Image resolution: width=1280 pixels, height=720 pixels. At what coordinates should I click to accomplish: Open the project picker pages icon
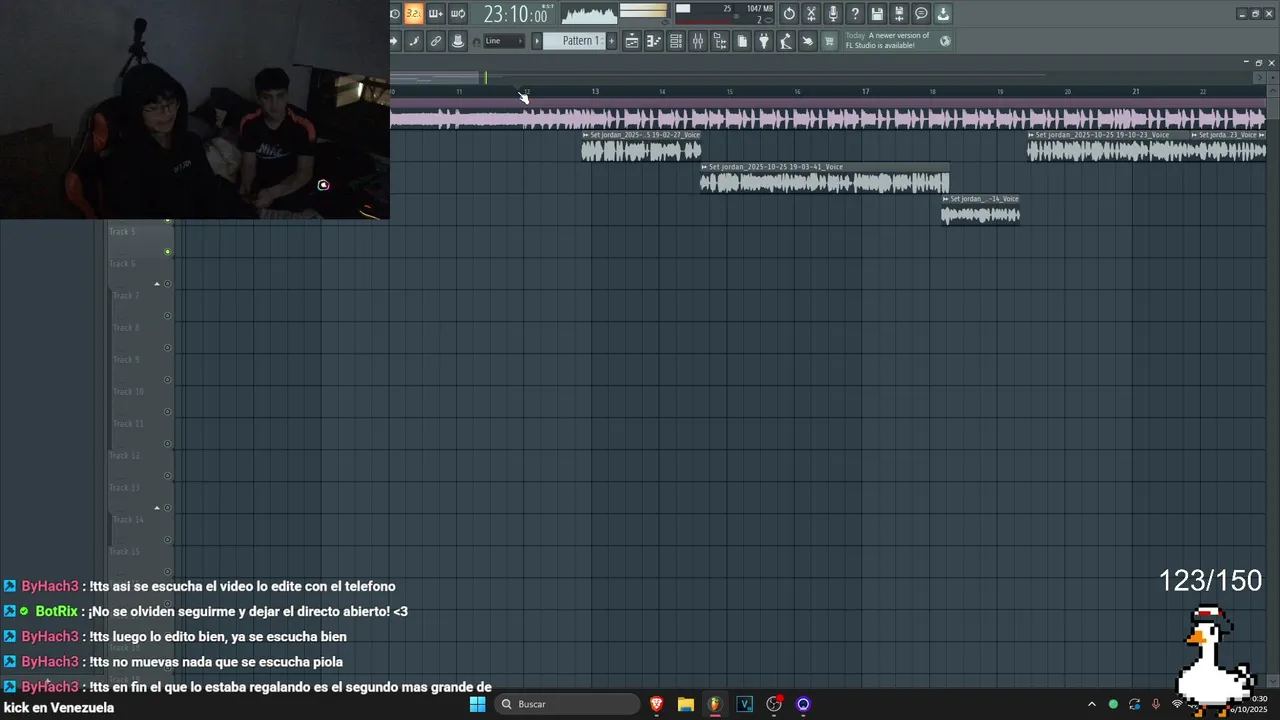tap(742, 41)
